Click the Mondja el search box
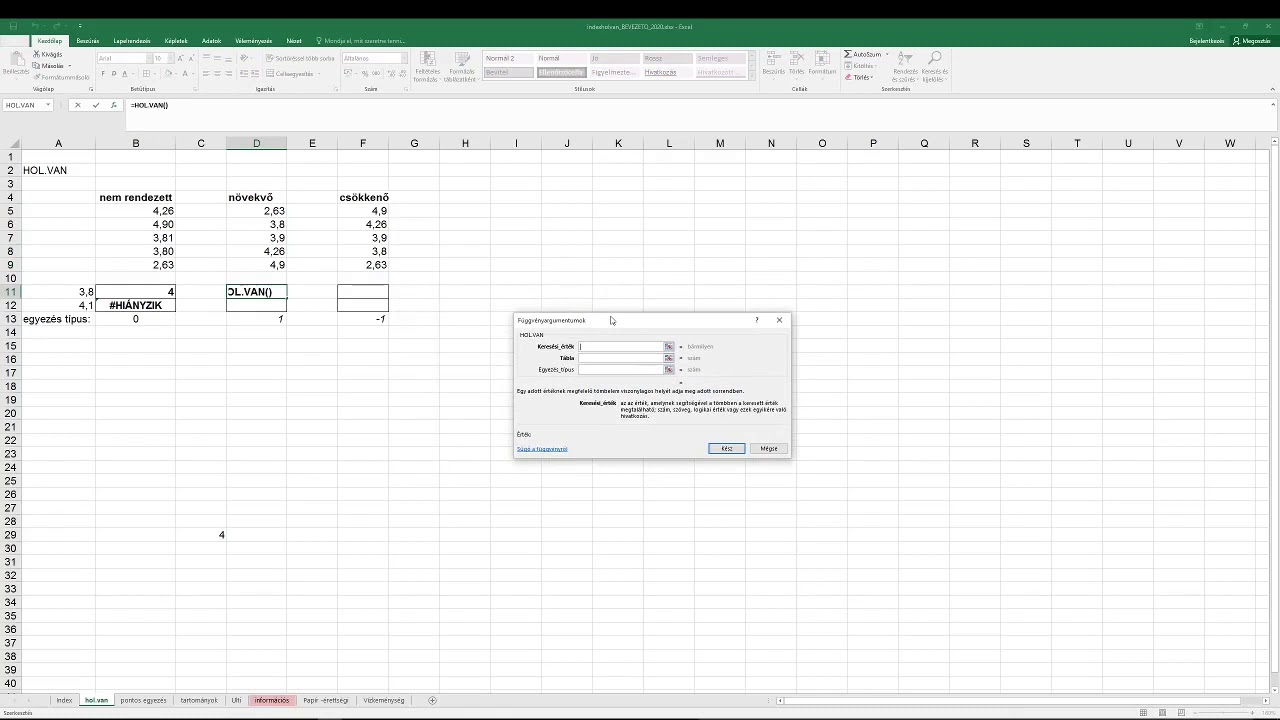Viewport: 1280px width, 720px height. point(360,41)
